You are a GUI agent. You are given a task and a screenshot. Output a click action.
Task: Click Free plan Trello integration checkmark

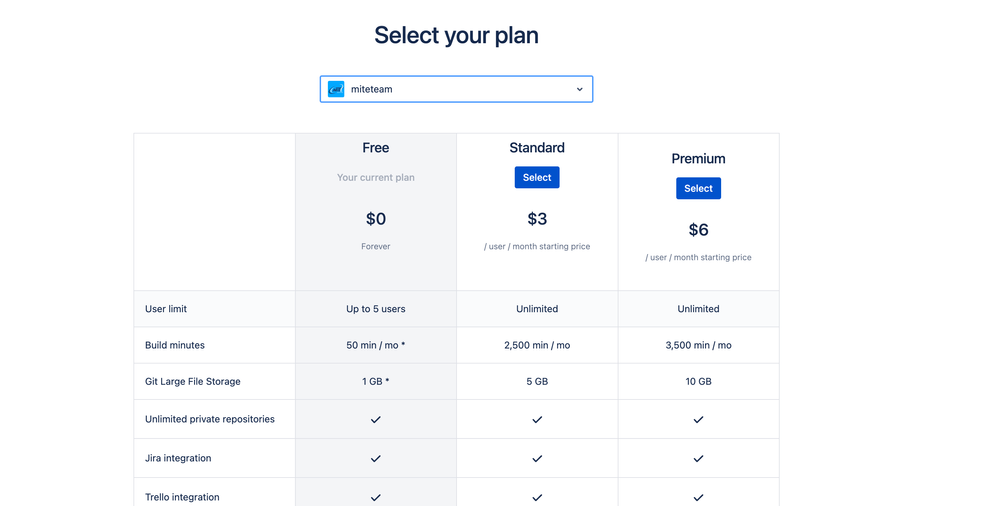376,498
